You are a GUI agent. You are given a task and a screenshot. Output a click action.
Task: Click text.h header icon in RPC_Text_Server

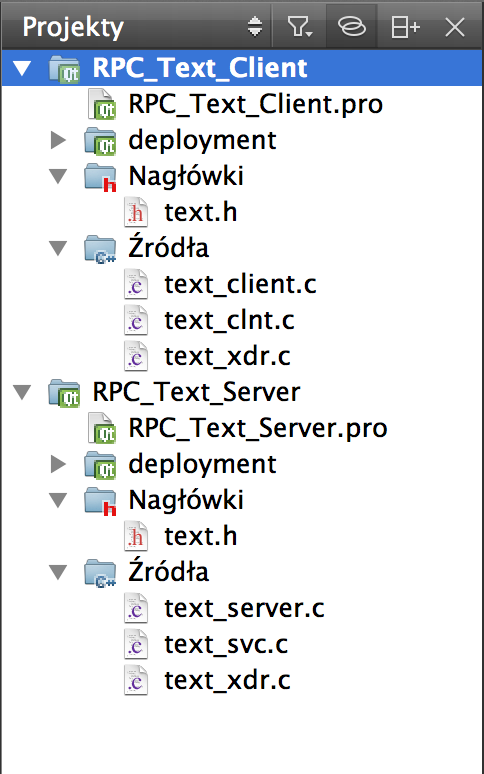pos(136,537)
